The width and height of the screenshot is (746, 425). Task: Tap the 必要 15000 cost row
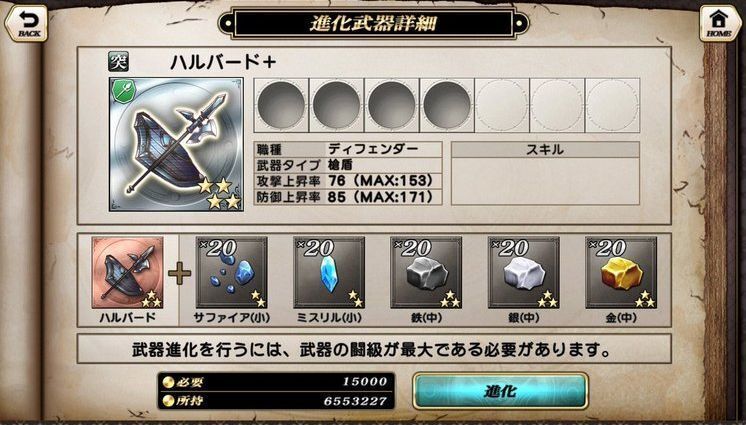pyautogui.click(x=276, y=382)
